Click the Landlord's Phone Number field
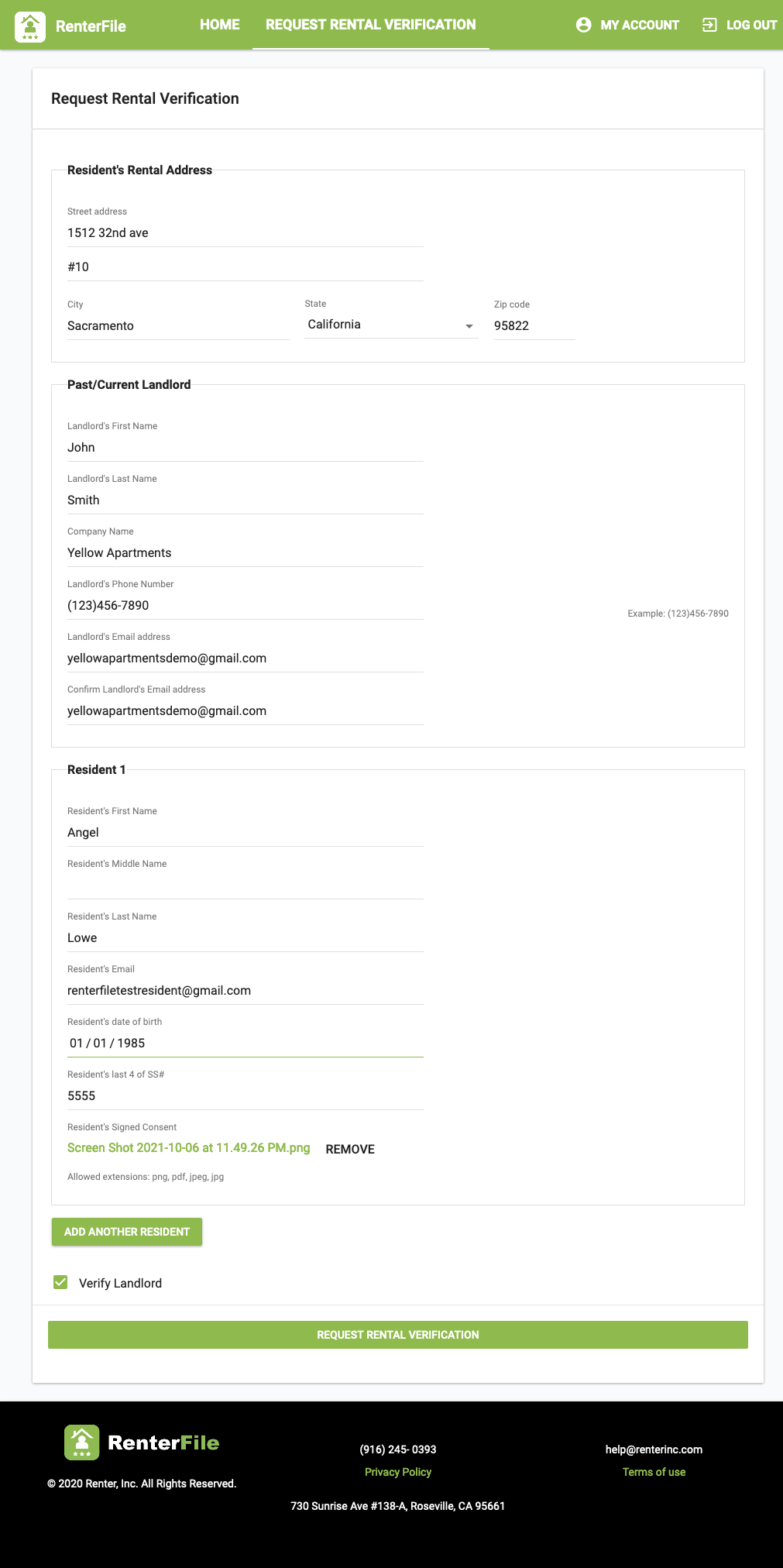Viewport: 783px width, 1568px height. (245, 606)
